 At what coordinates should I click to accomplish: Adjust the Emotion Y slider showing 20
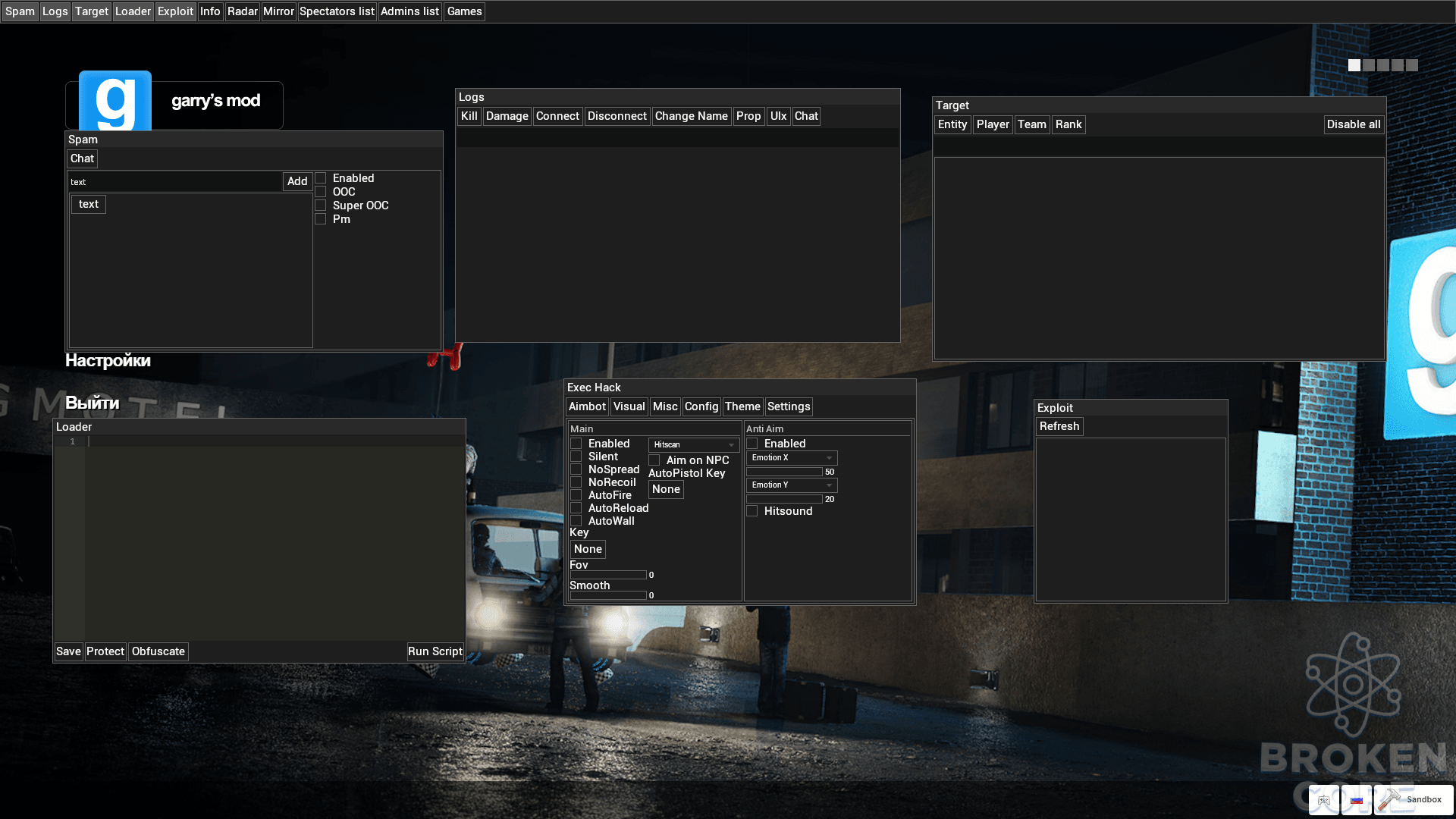[x=785, y=499]
